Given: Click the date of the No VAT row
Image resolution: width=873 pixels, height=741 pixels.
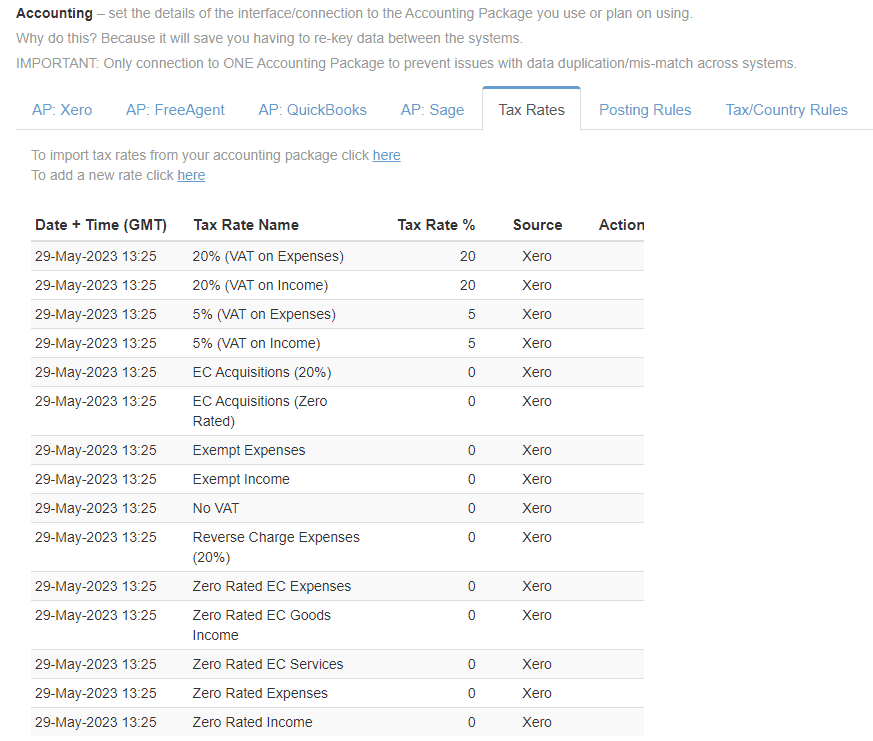Looking at the screenshot, I should pos(96,508).
